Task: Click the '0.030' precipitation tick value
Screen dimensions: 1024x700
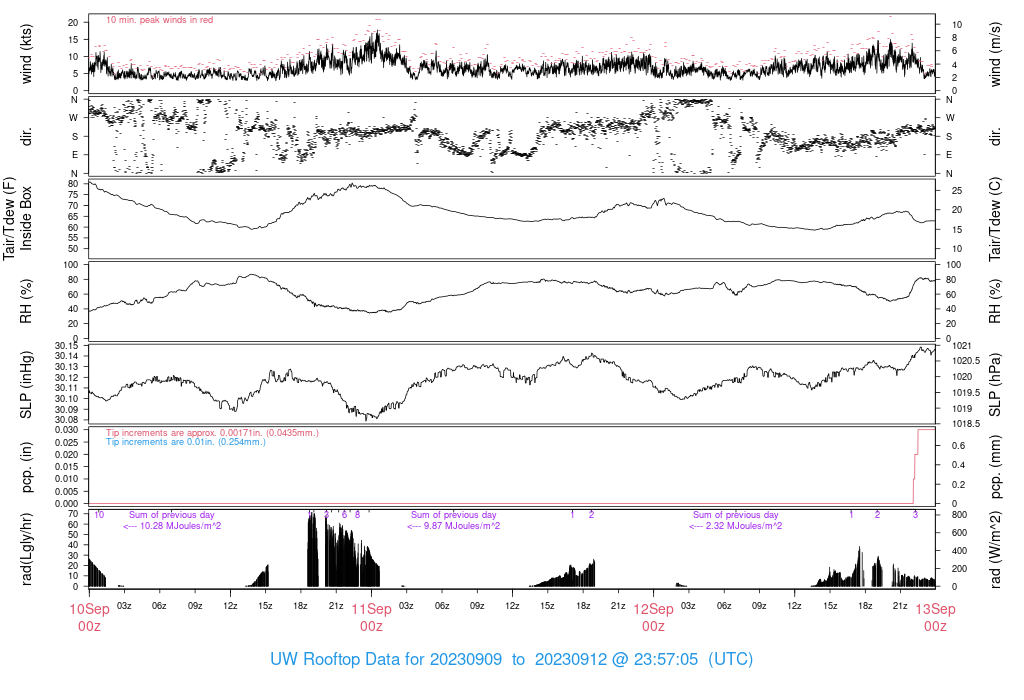Action: click(x=67, y=430)
